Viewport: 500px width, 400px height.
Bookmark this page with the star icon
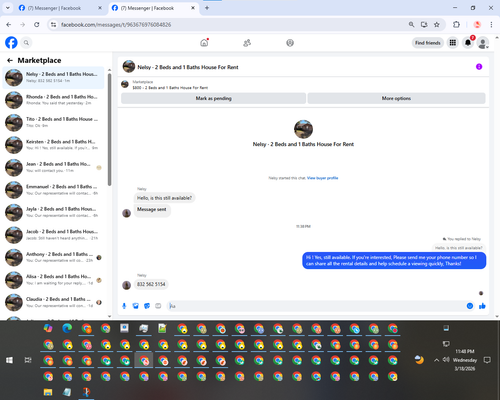point(437,24)
